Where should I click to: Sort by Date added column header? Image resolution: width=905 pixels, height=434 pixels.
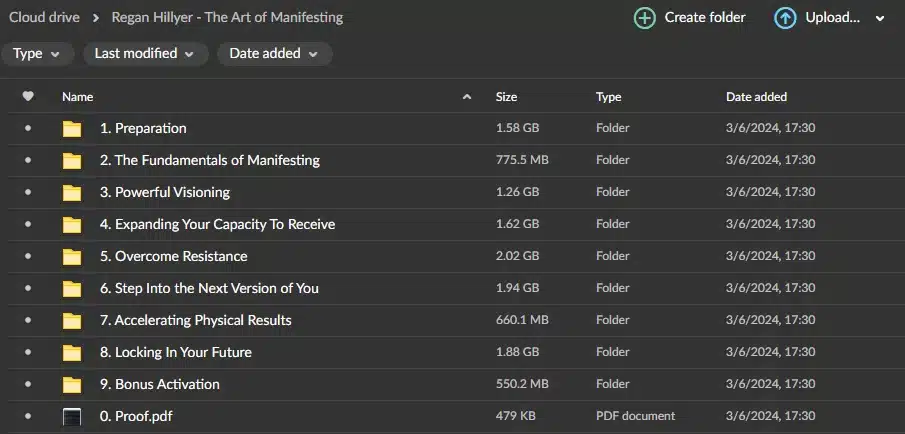tap(756, 97)
